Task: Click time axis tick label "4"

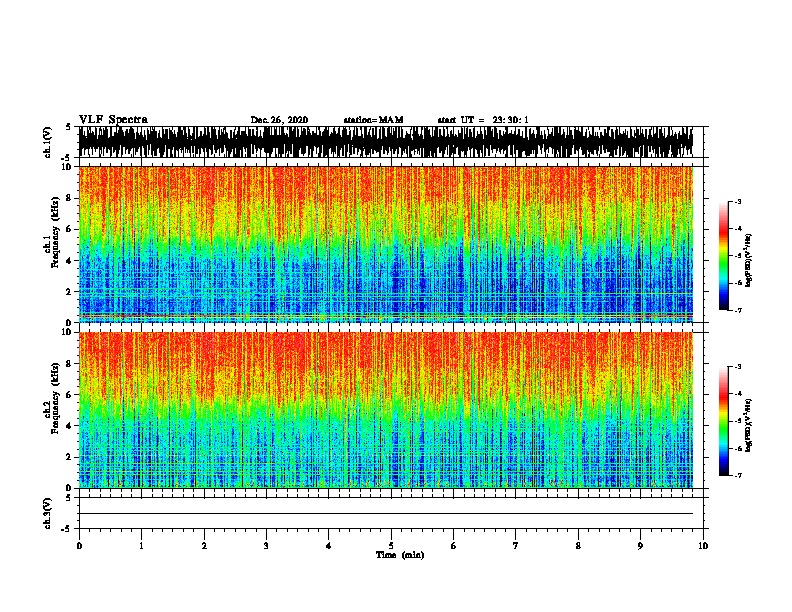Action: click(329, 546)
